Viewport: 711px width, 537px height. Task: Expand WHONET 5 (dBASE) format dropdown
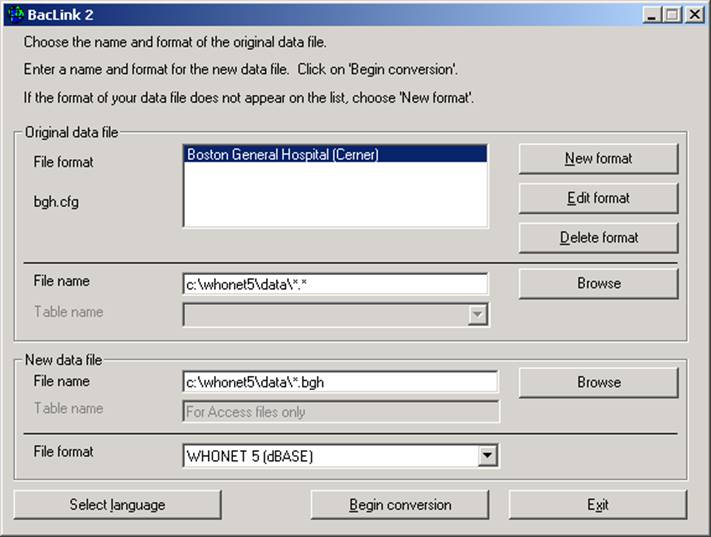click(487, 455)
